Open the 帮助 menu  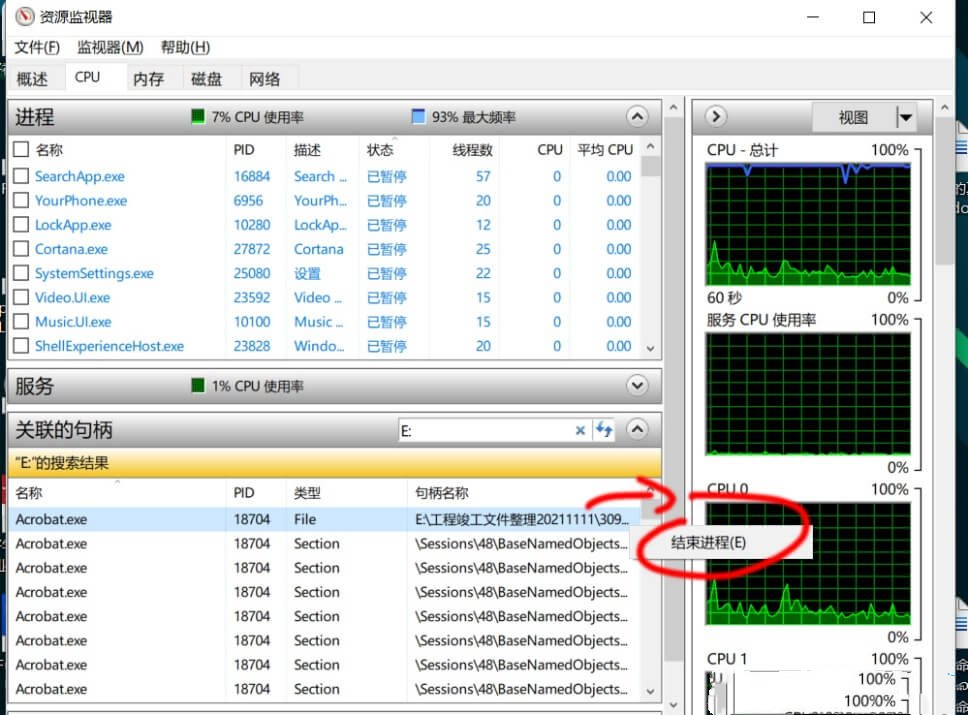184,47
